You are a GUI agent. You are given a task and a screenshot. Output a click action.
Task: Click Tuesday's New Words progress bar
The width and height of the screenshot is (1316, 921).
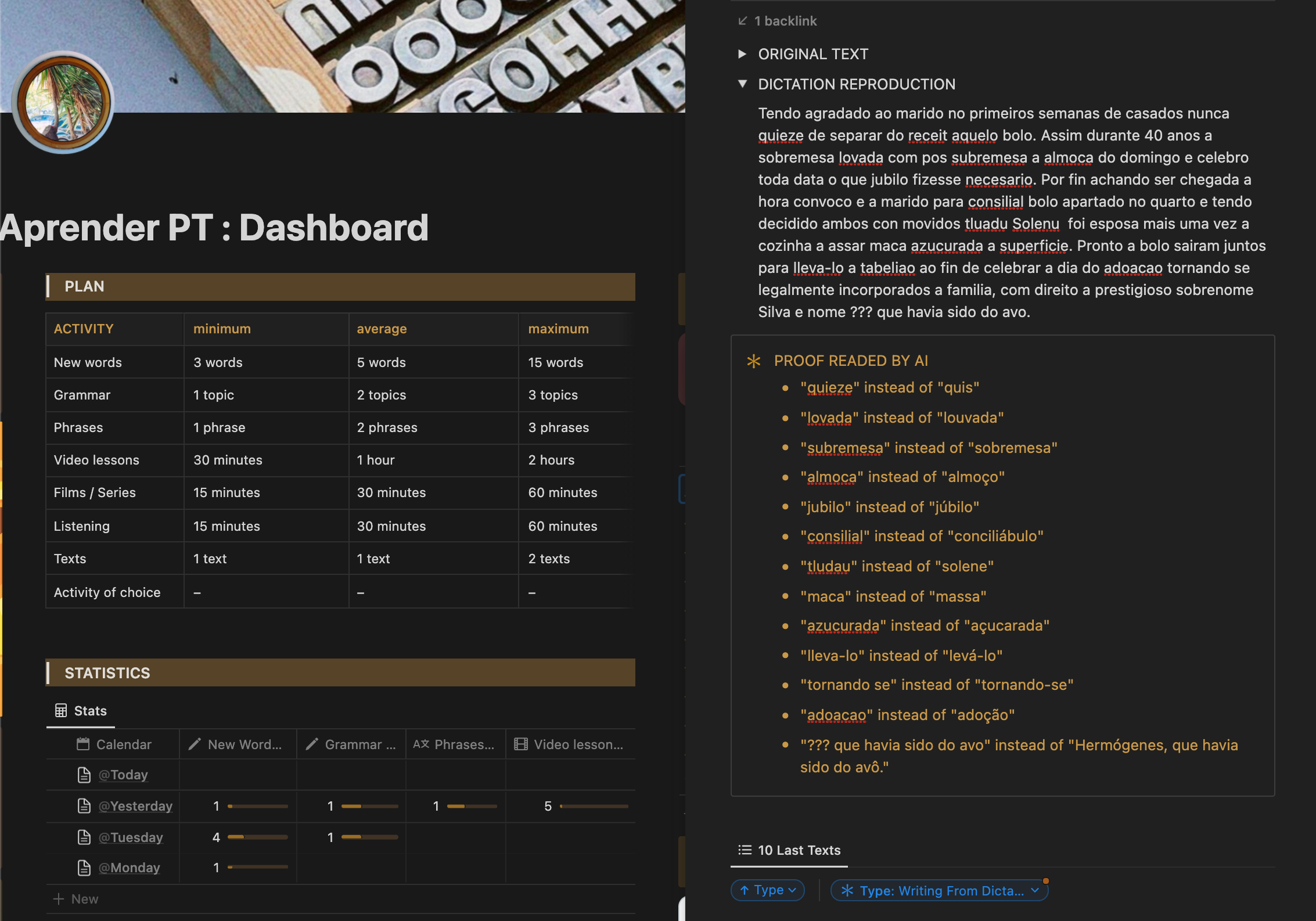point(258,837)
